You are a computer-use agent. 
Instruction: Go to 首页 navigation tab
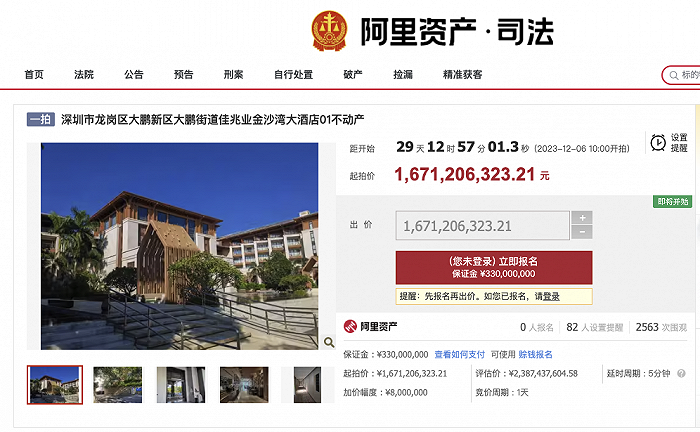[x=34, y=75]
